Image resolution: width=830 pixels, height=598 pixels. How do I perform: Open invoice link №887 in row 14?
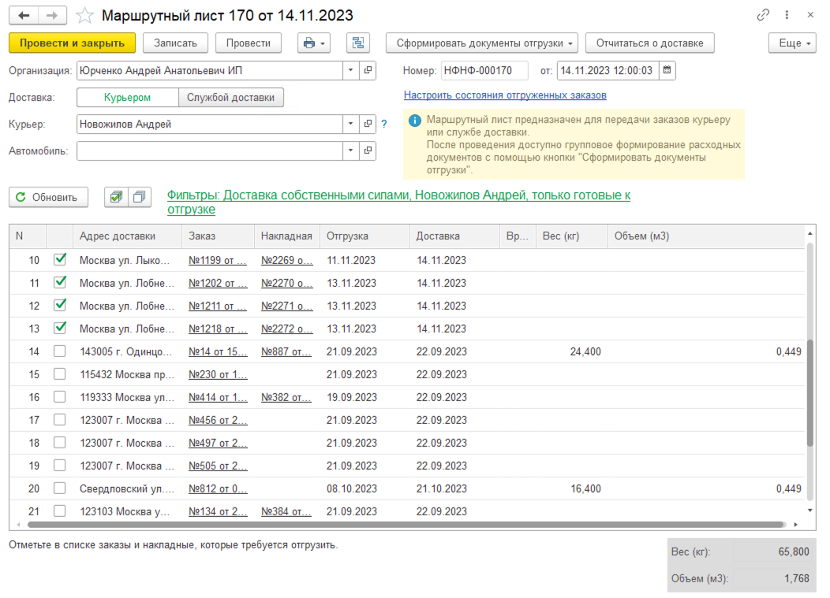point(286,351)
